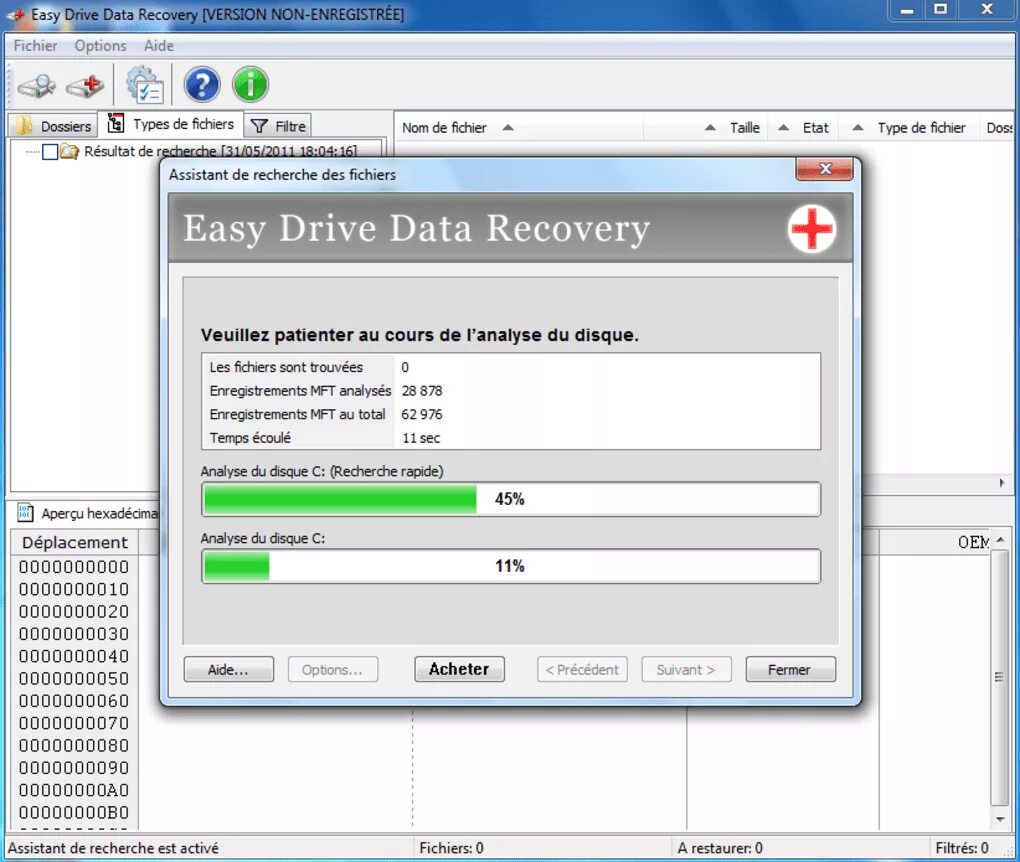Click the Acheter button
This screenshot has width=1020, height=862.
(459, 669)
